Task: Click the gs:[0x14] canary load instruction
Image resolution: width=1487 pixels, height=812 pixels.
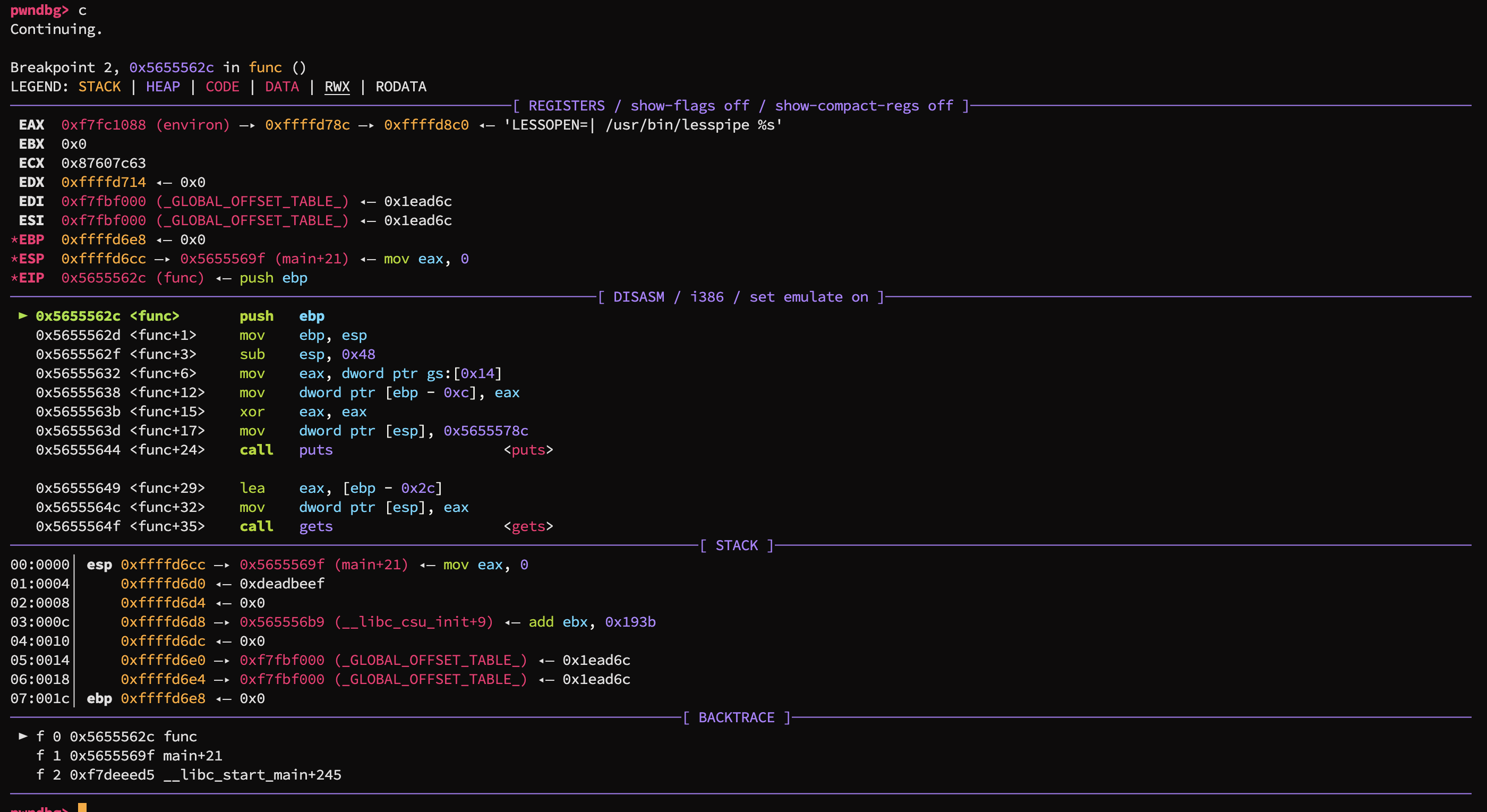Action: [269, 373]
